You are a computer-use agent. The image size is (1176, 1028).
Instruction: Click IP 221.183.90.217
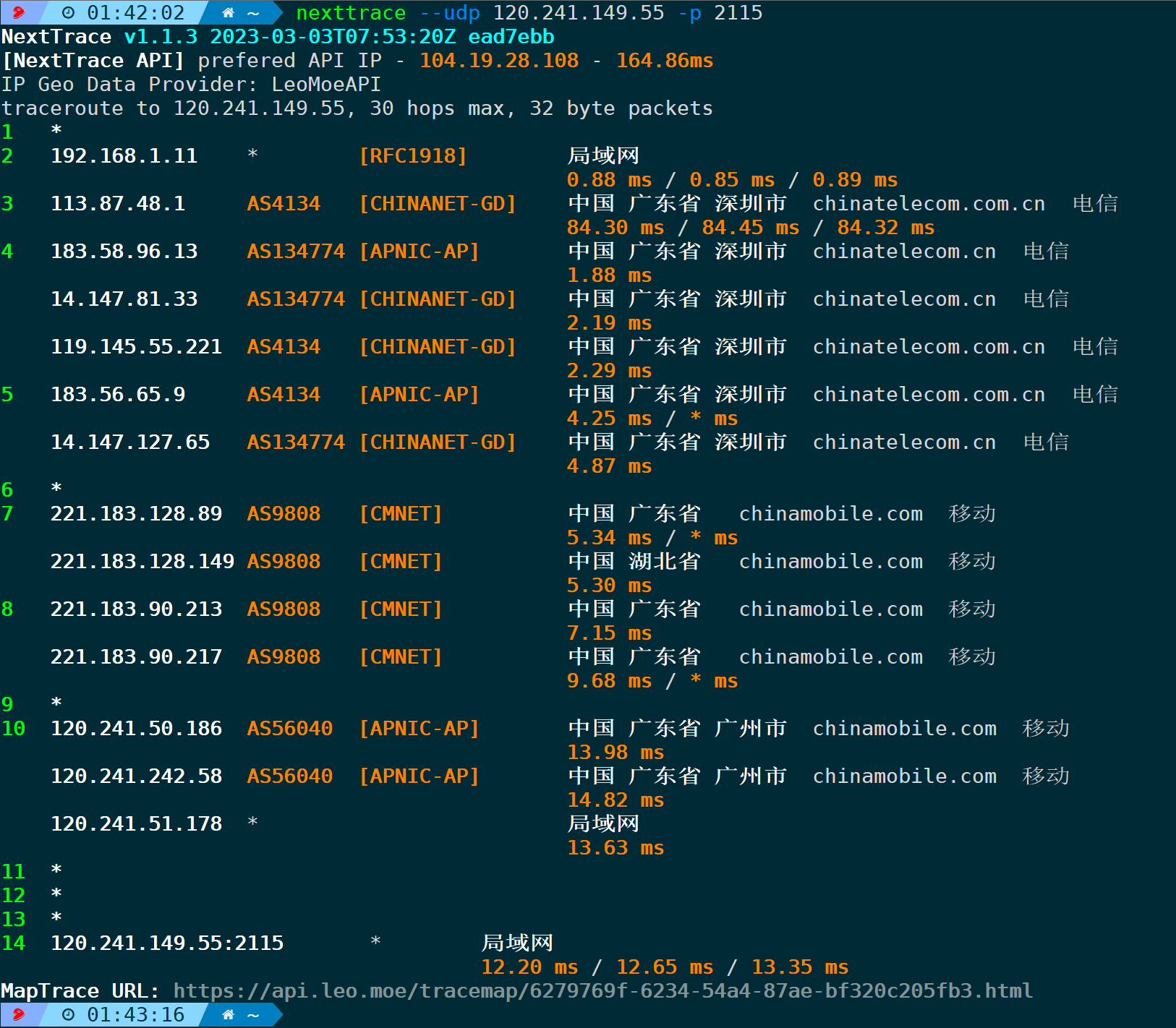pos(136,657)
